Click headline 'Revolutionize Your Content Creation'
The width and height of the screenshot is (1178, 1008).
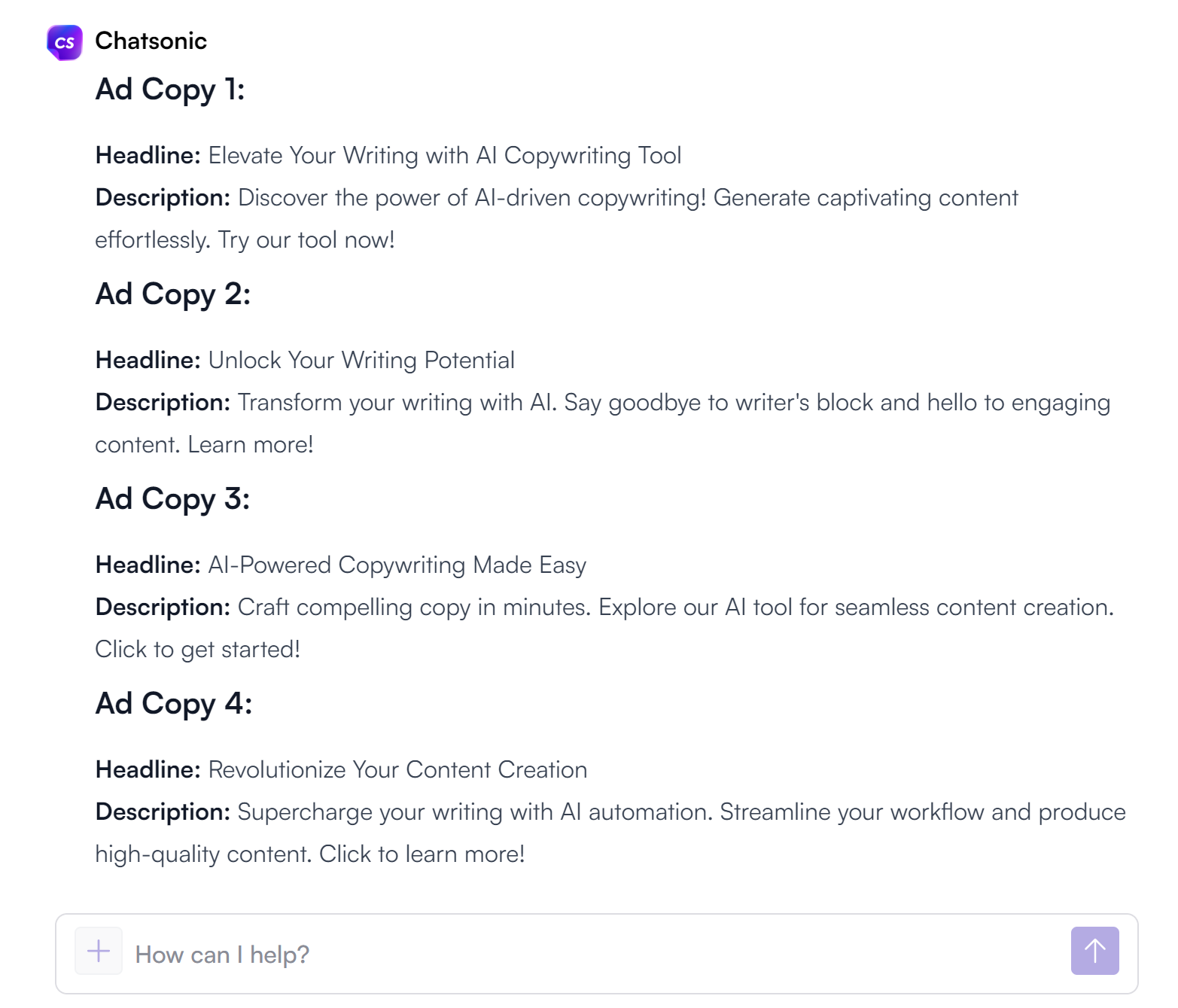point(397,770)
